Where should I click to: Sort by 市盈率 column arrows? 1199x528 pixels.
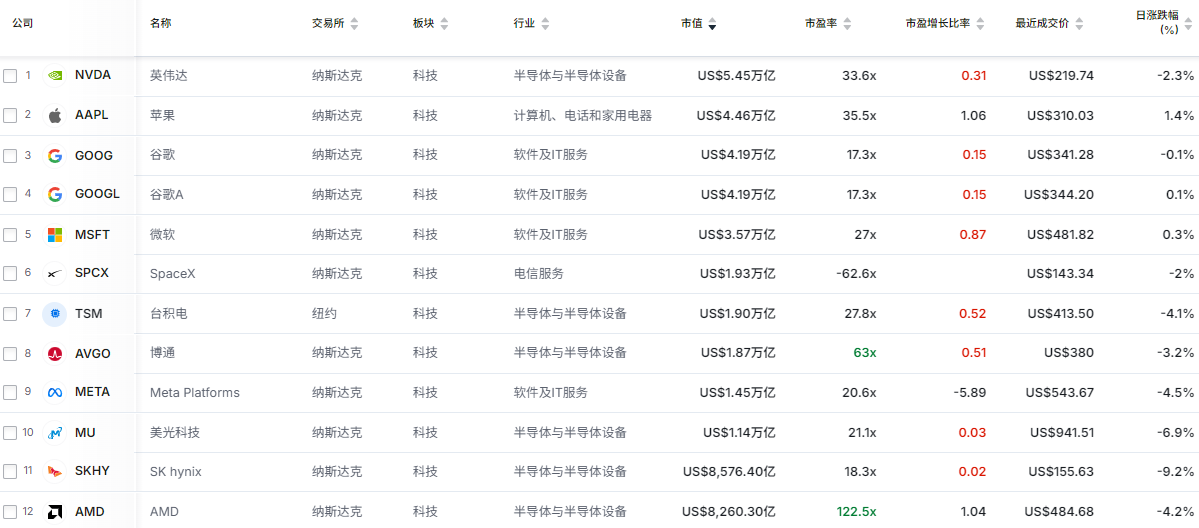pyautogui.click(x=846, y=24)
